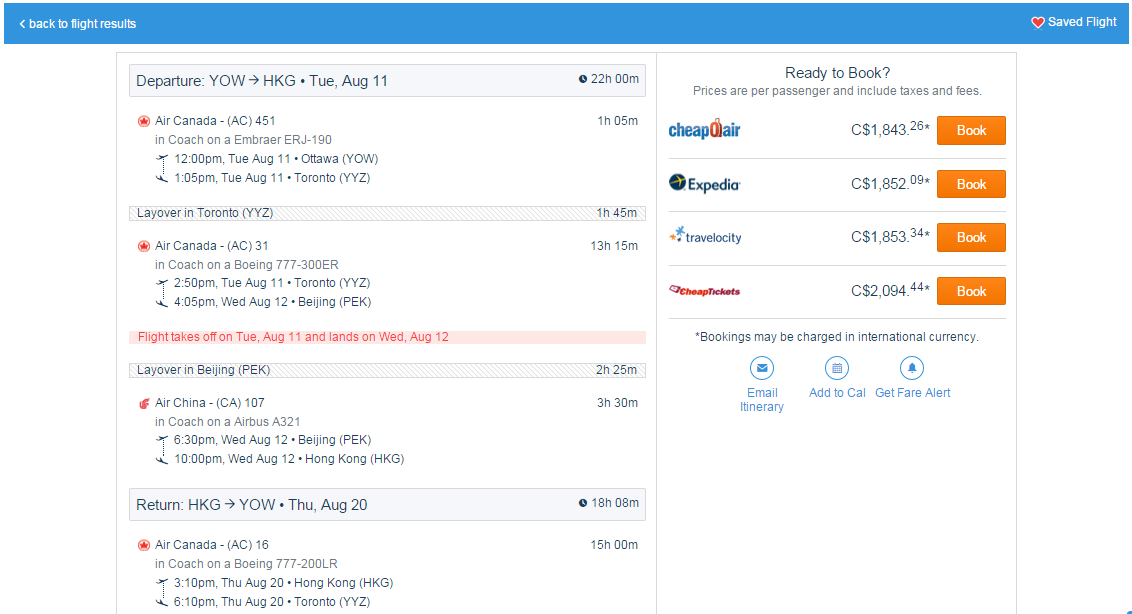Click the takeoff plane icon for the Ottawa departure

point(160,157)
